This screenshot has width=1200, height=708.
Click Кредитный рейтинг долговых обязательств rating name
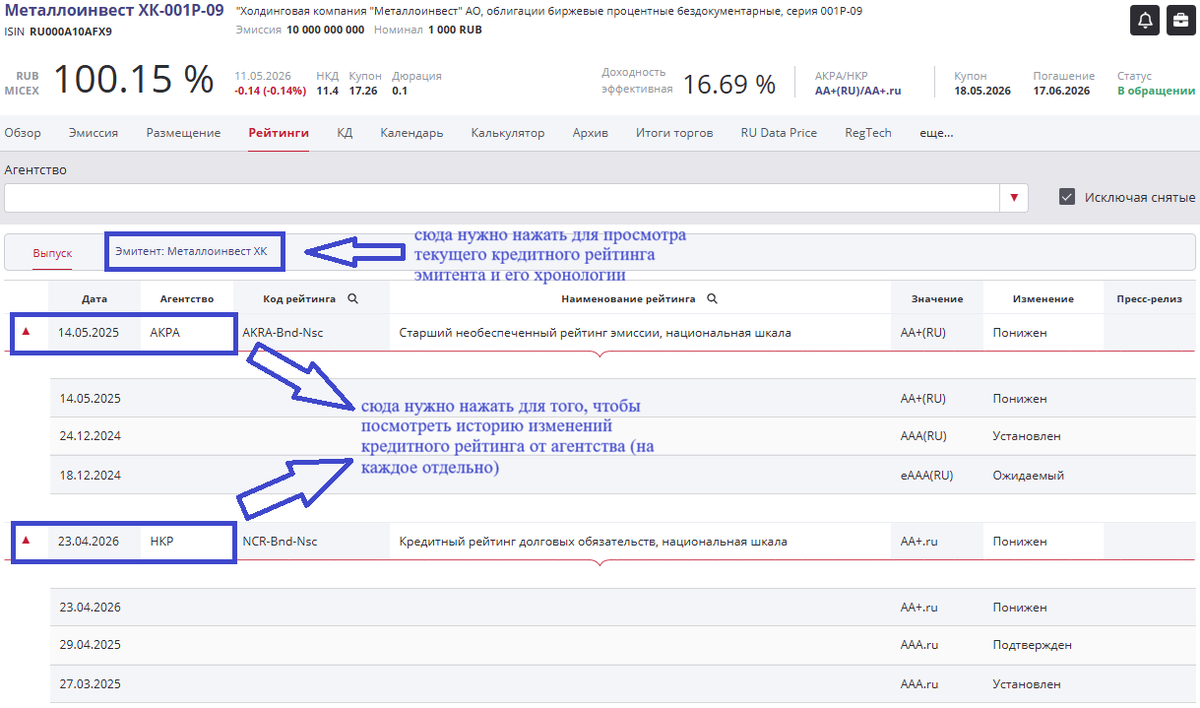tap(593, 541)
